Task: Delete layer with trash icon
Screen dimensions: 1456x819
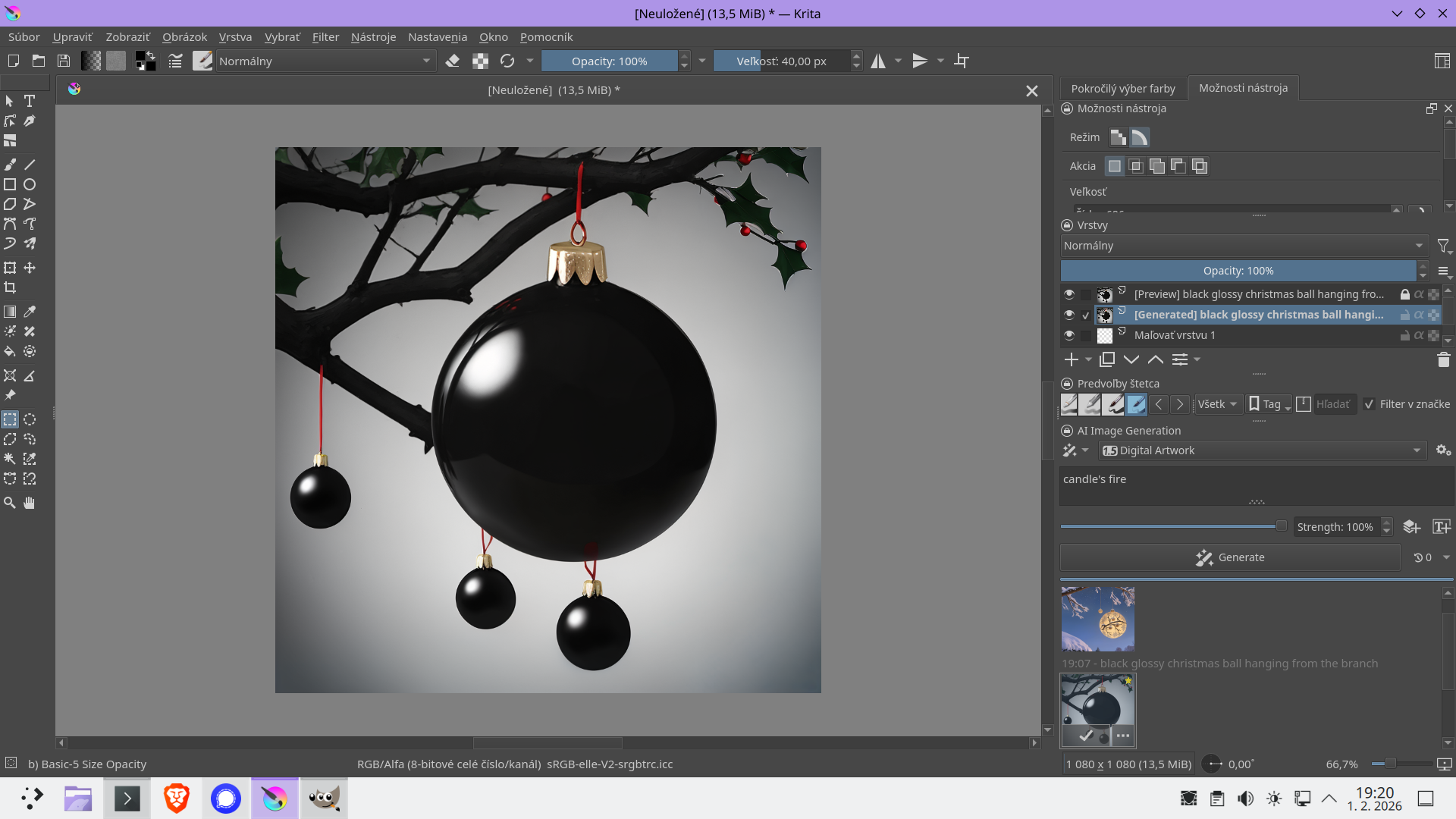Action: coord(1443,360)
